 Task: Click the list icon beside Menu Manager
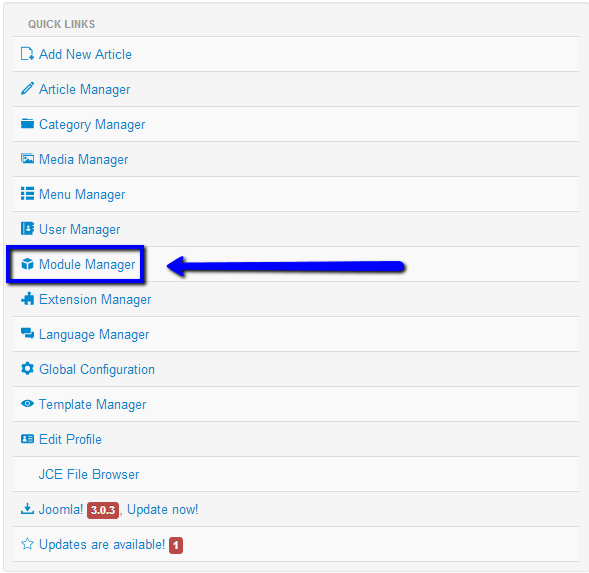27,194
